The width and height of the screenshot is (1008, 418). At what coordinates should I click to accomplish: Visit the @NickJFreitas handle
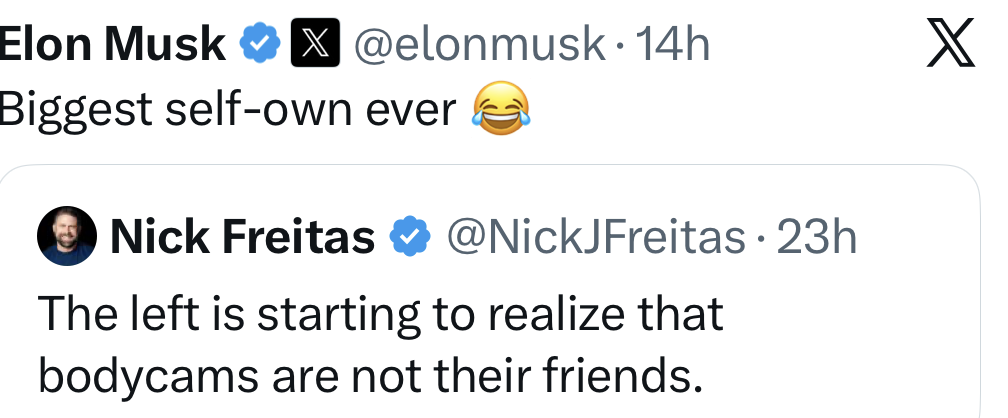pyautogui.click(x=595, y=237)
